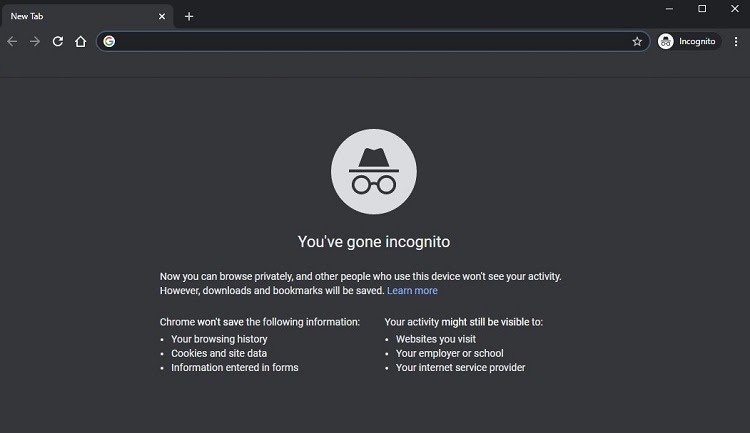750x433 pixels.
Task: Follow the Learn more link
Action: 412,290
